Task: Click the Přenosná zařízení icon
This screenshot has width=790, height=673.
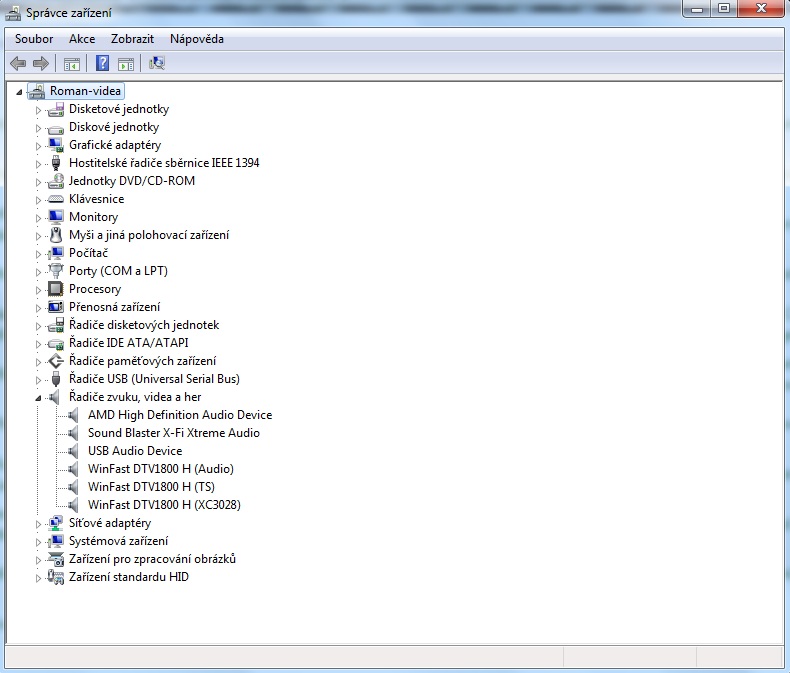Action: pyautogui.click(x=56, y=307)
